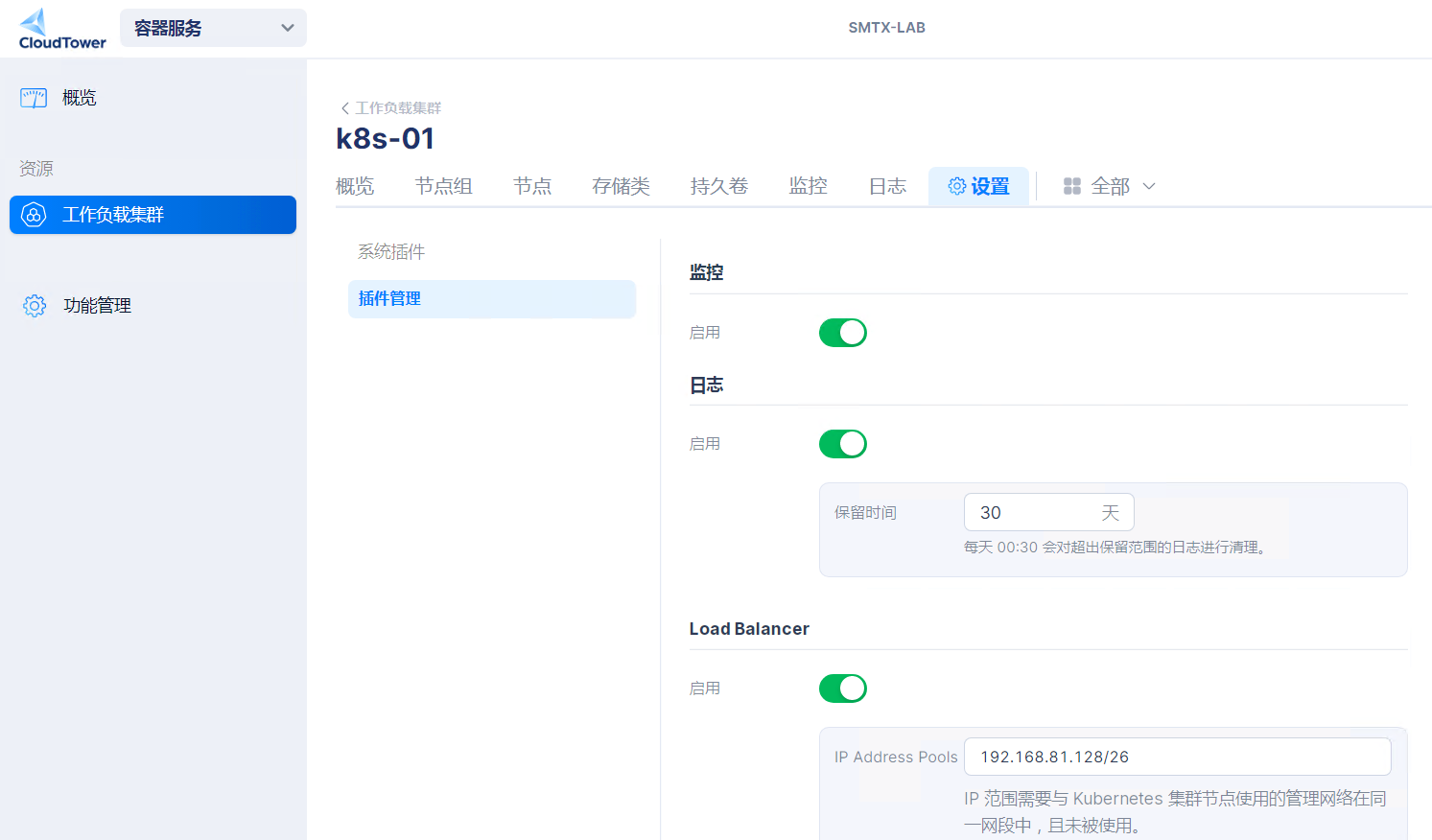Click the IP Address Pools input field
This screenshot has height=840, width=1432.
pos(1178,757)
